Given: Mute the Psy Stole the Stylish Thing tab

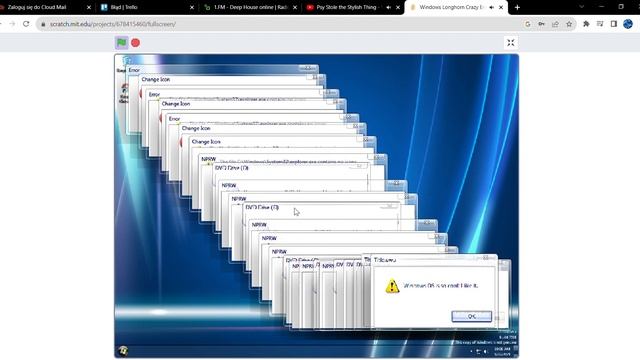Looking at the screenshot, I should click(389, 7).
